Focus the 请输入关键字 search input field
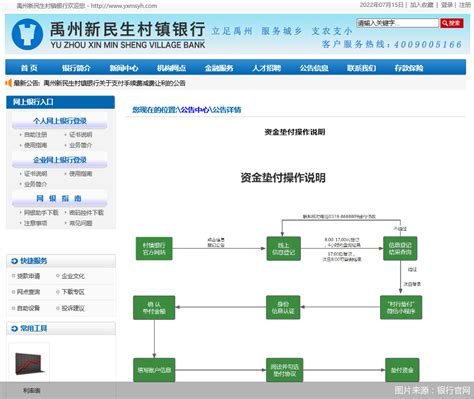Screen dimensions: 474x399 point(397,23)
